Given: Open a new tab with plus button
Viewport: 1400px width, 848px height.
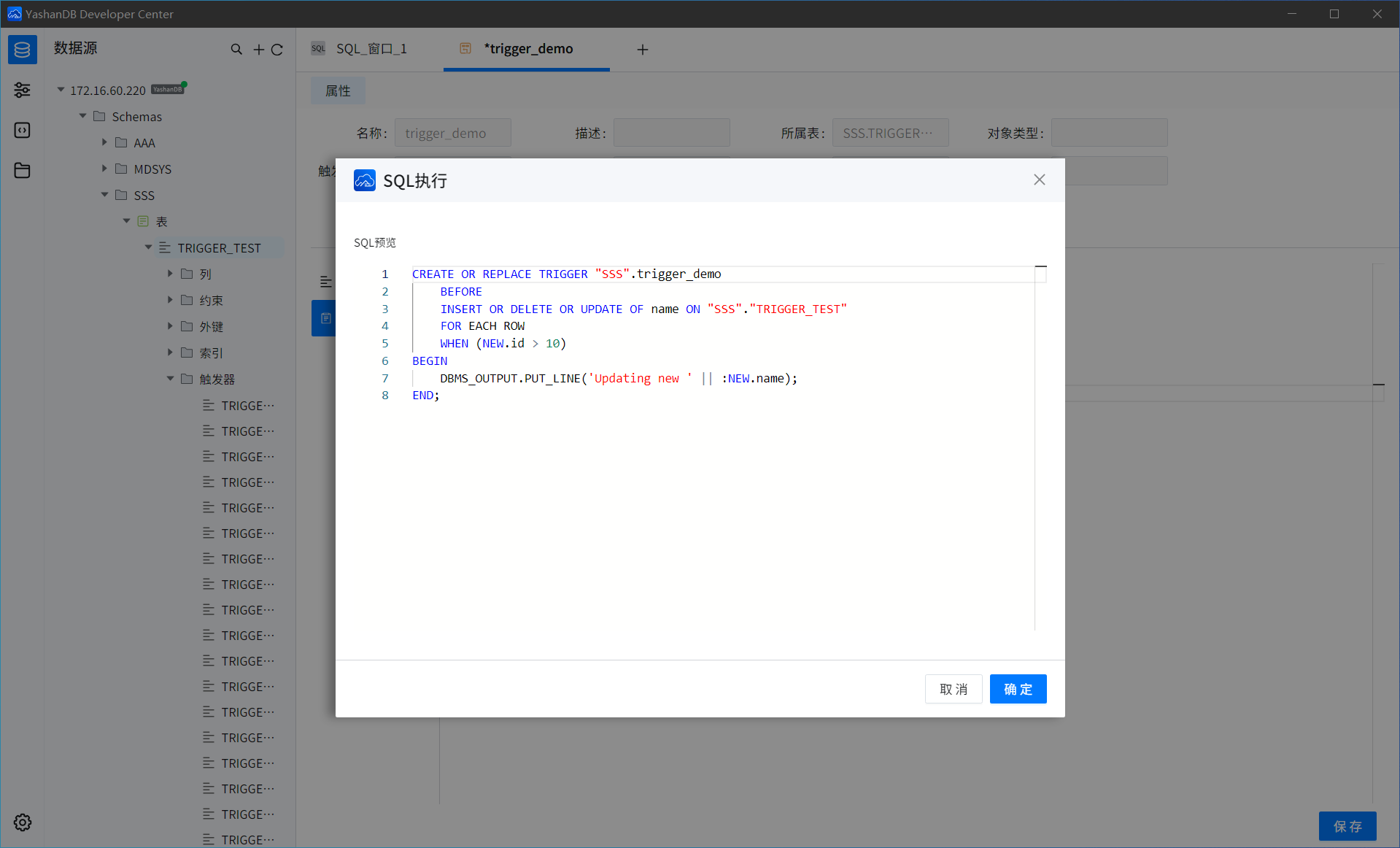Looking at the screenshot, I should point(642,50).
